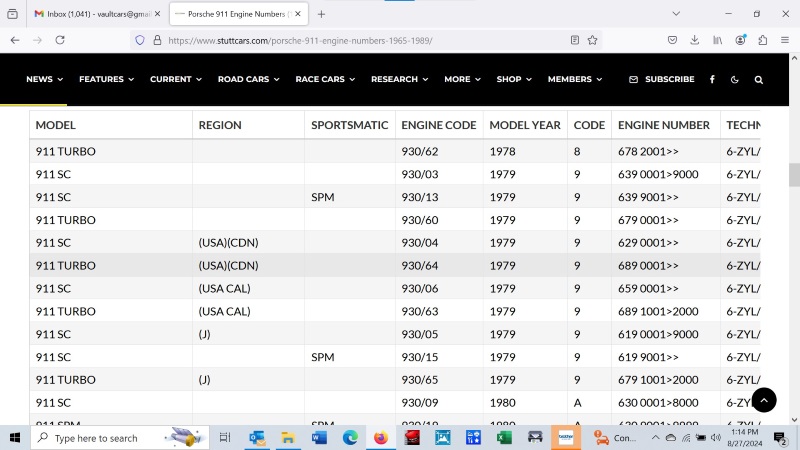Open the site search magnifier icon

[x=759, y=80]
